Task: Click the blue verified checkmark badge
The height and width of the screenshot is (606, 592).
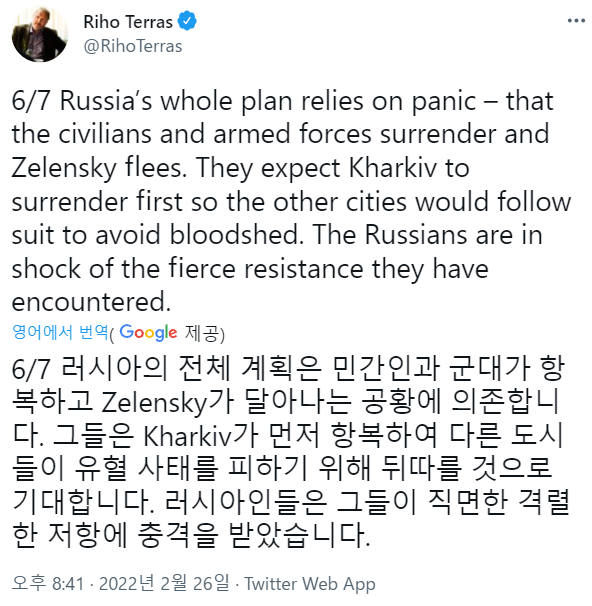Action: coord(187,21)
